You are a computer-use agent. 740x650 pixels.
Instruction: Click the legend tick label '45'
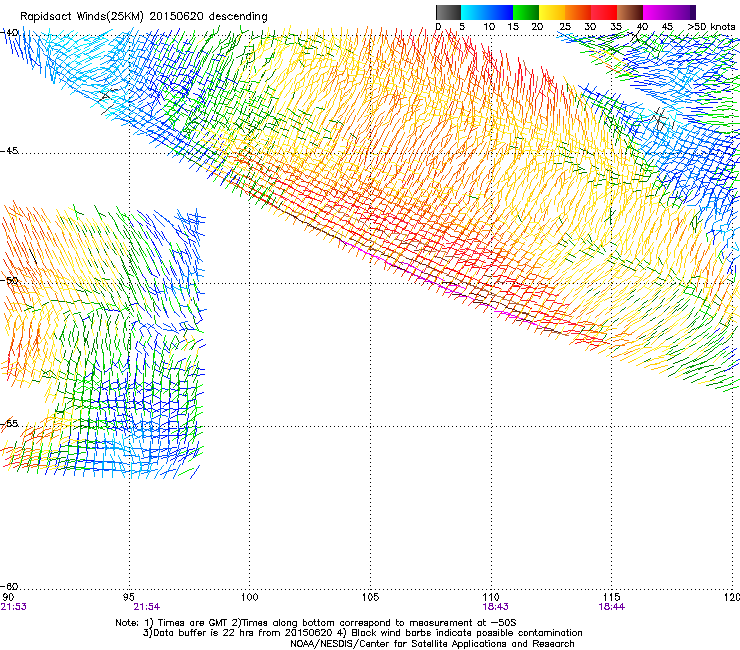667,27
